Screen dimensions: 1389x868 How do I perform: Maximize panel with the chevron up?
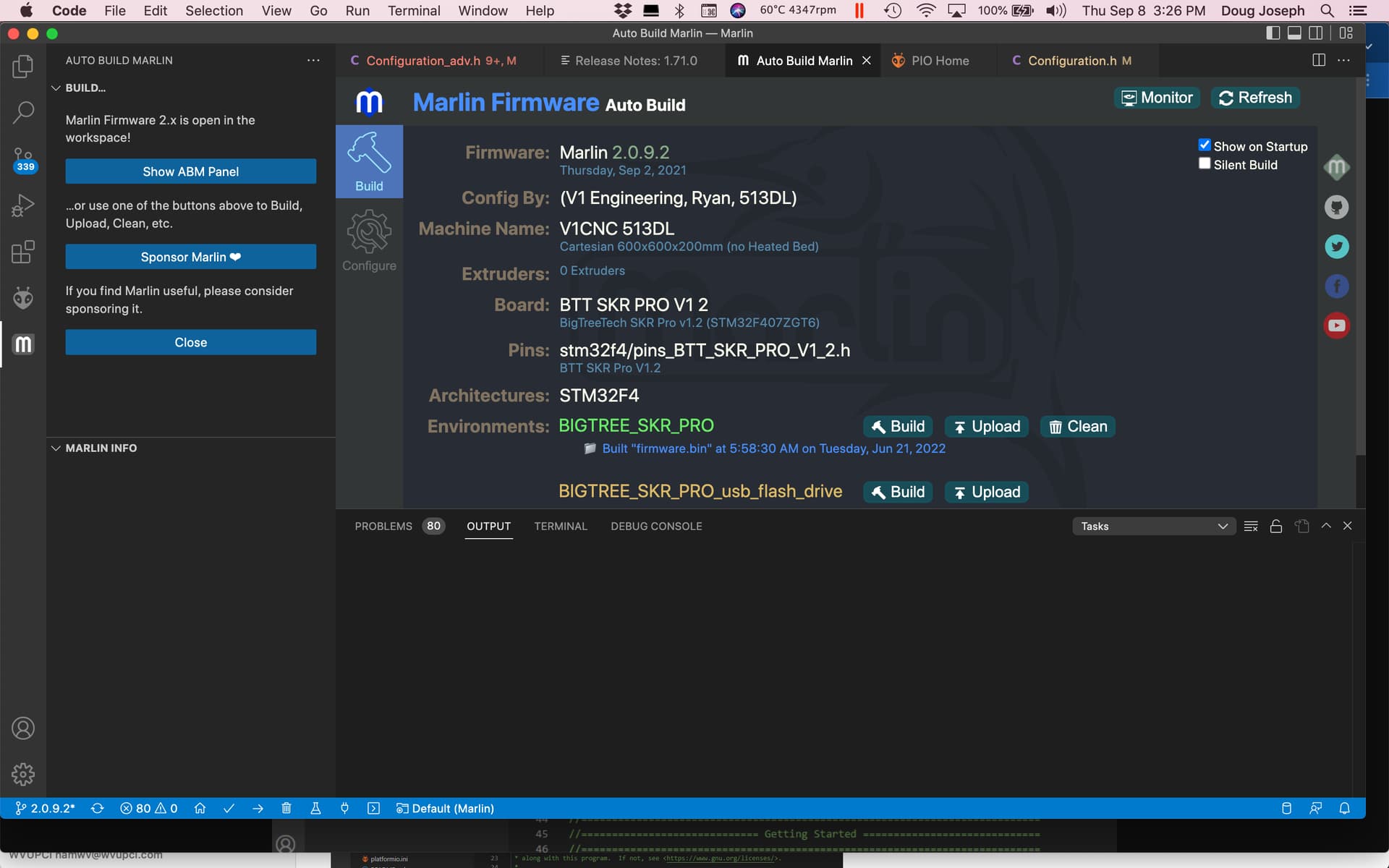(x=1326, y=526)
